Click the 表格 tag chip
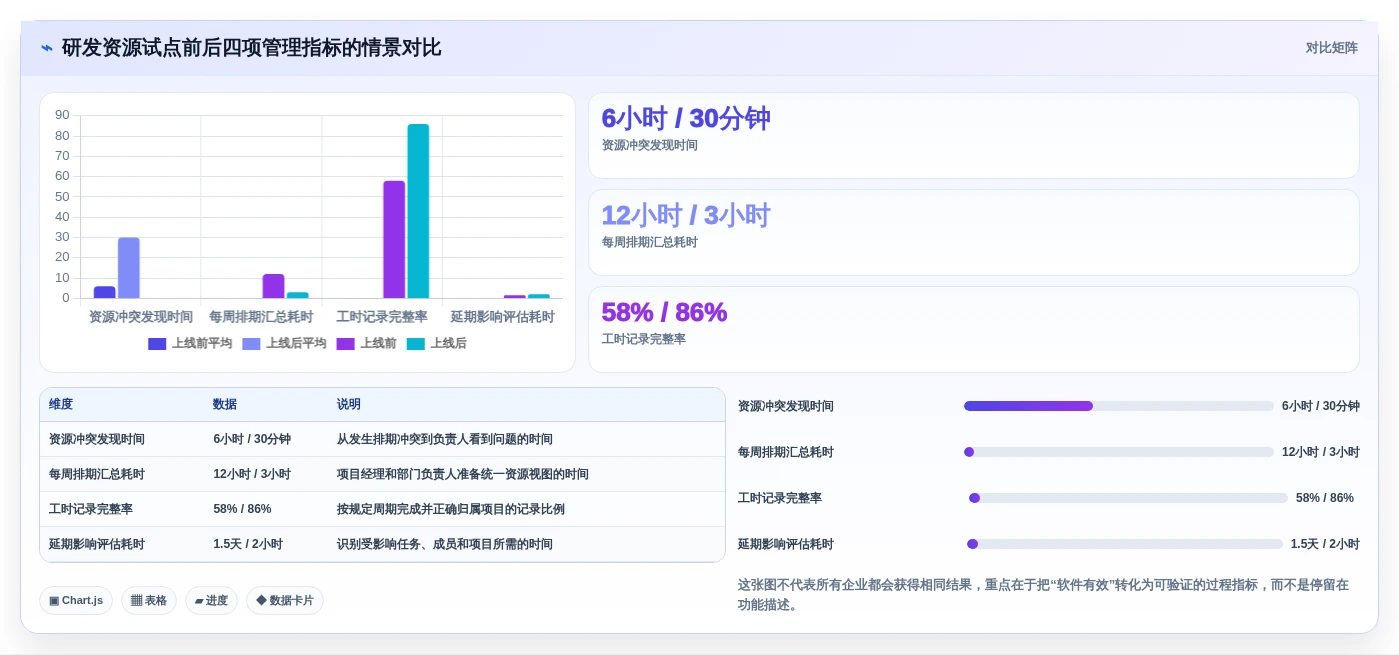 tap(149, 601)
